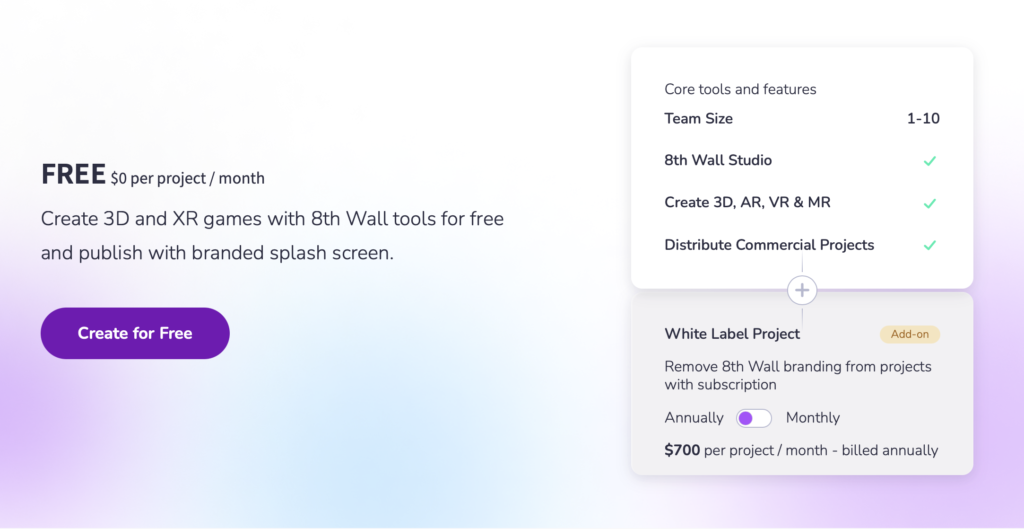Screen dimensions: 1024x529
Task: Toggle the Annually/Monthly billing switch
Action: coord(754,418)
